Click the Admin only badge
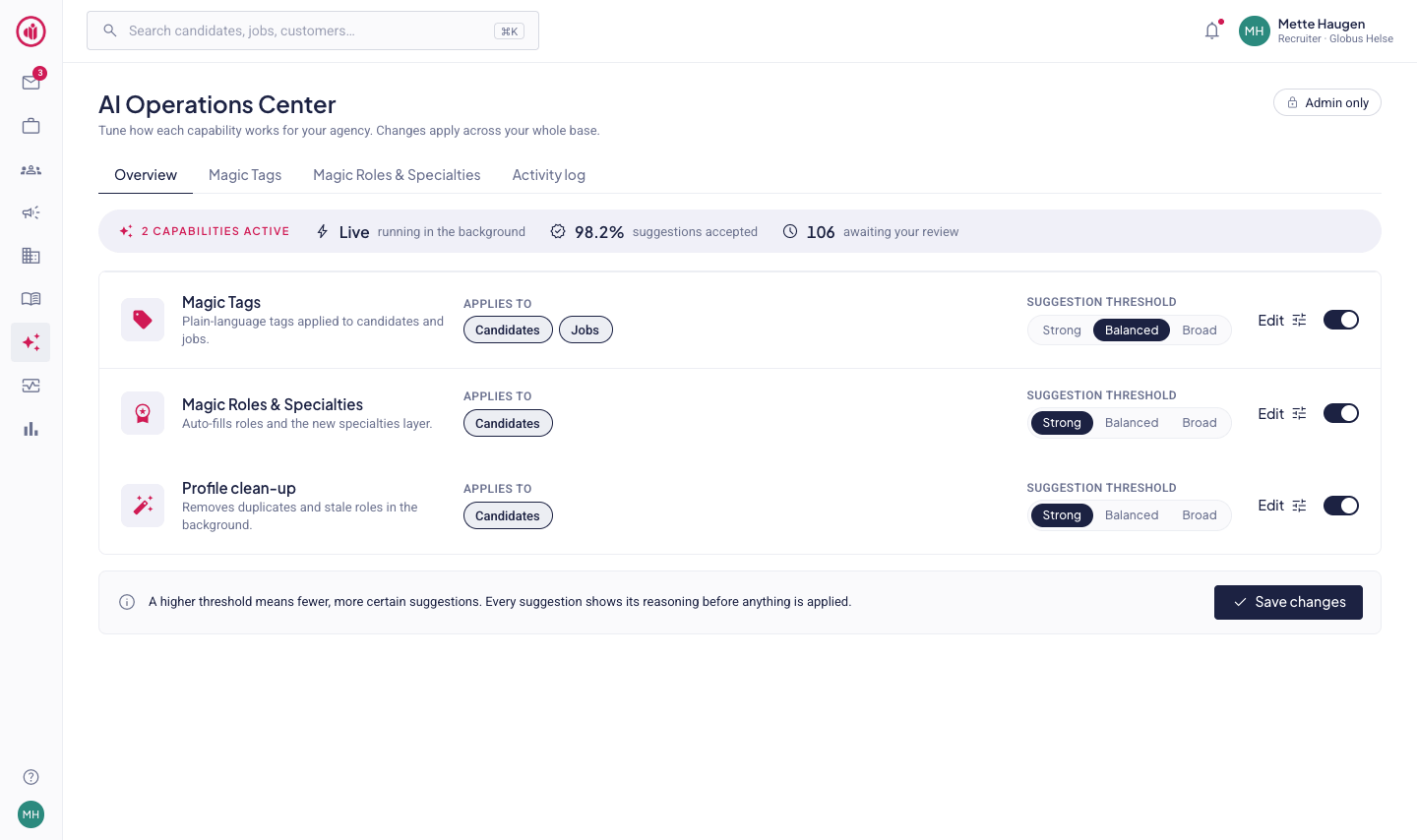This screenshot has width=1417, height=840. [1327, 102]
